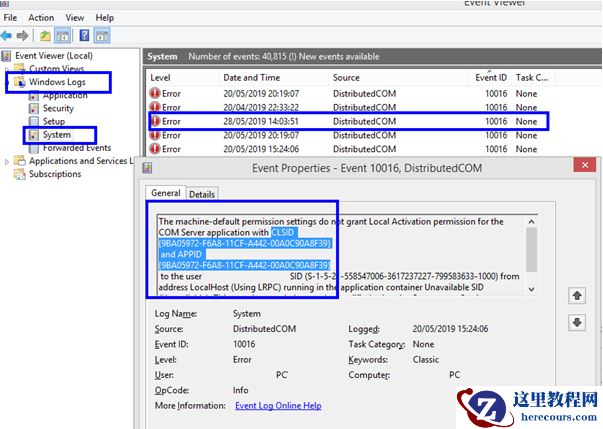Open the Setup log
Viewport: 603px width, 429px height.
54,121
